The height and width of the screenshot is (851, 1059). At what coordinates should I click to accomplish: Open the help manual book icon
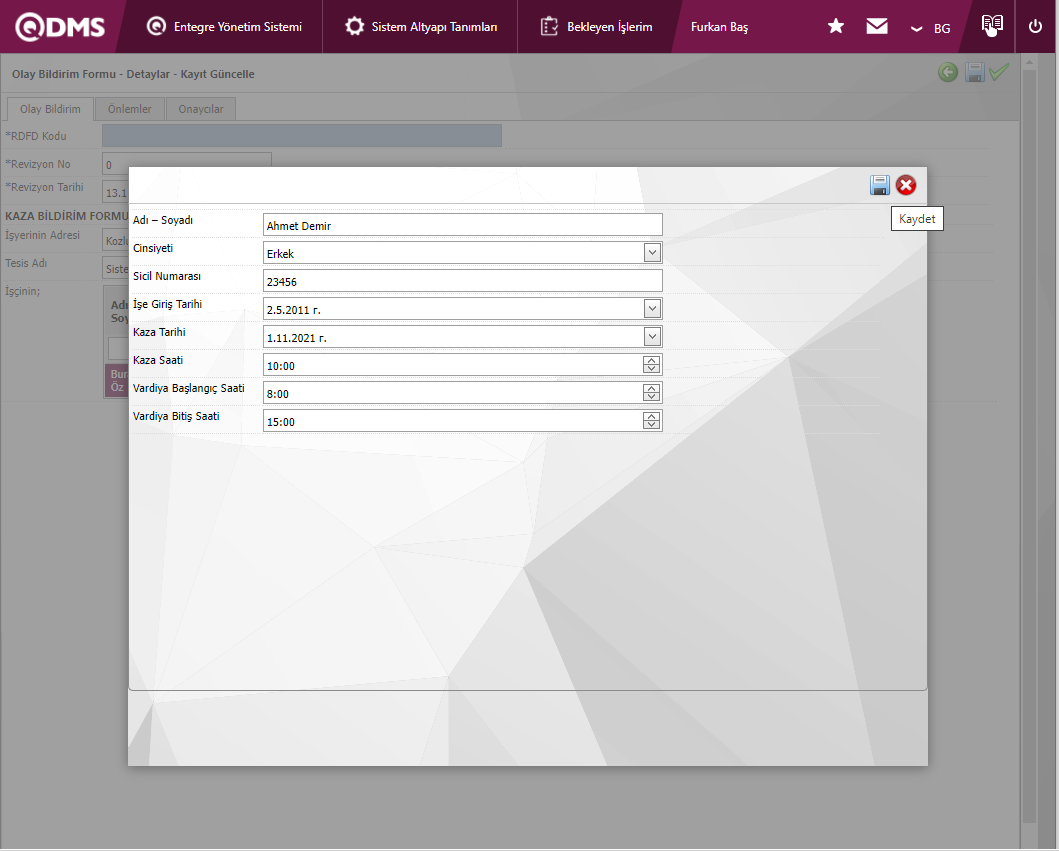(x=991, y=26)
